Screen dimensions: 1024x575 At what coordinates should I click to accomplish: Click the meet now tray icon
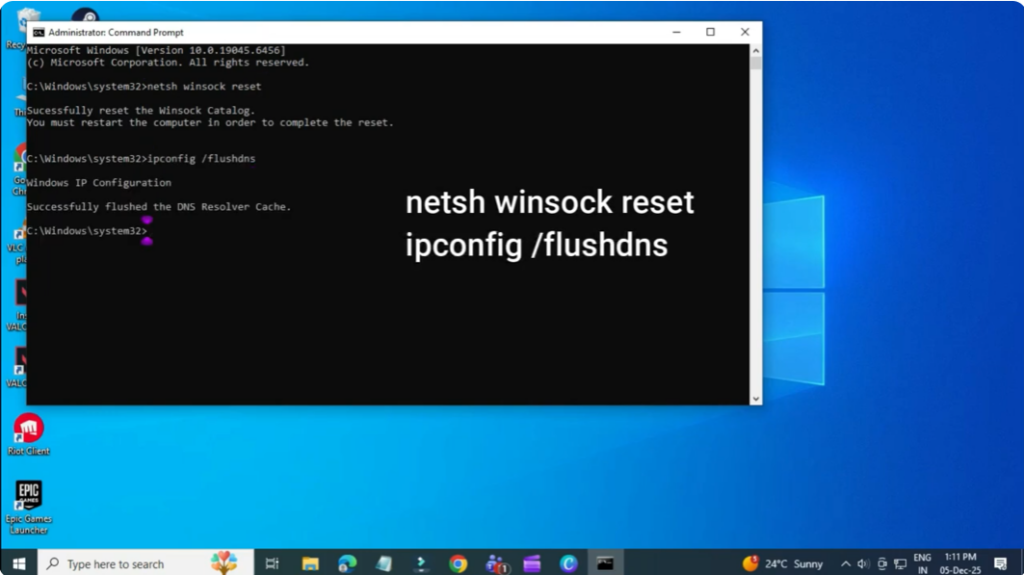pyautogui.click(x=882, y=563)
